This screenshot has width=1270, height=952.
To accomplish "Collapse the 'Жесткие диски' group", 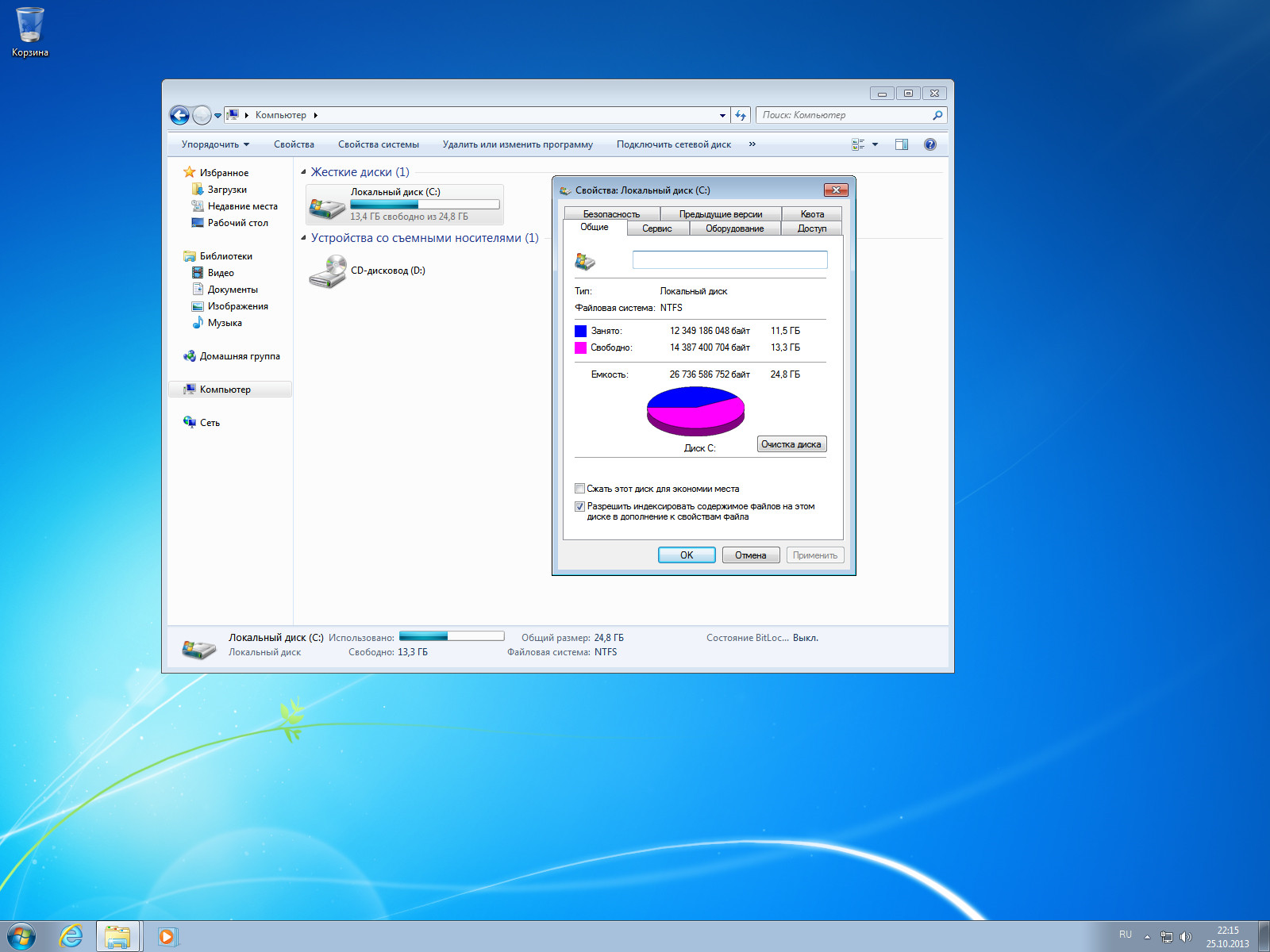I will [303, 172].
